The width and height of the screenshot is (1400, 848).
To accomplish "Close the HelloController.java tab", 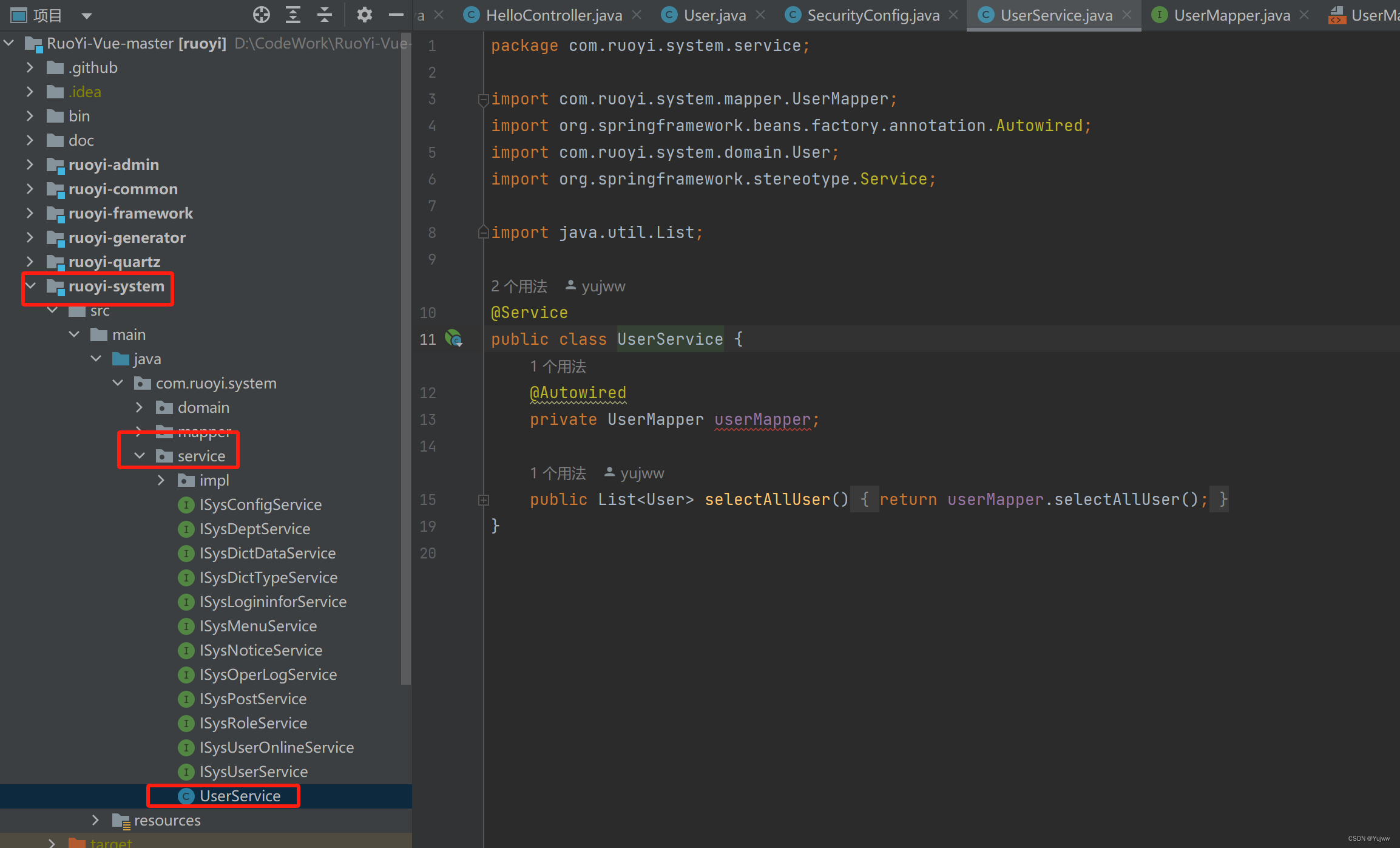I will (637, 15).
